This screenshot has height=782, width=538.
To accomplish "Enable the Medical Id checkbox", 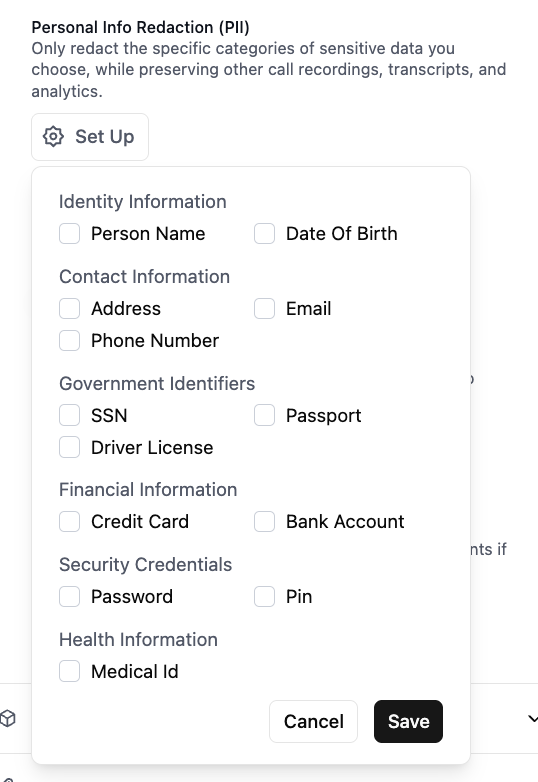I will tap(69, 671).
